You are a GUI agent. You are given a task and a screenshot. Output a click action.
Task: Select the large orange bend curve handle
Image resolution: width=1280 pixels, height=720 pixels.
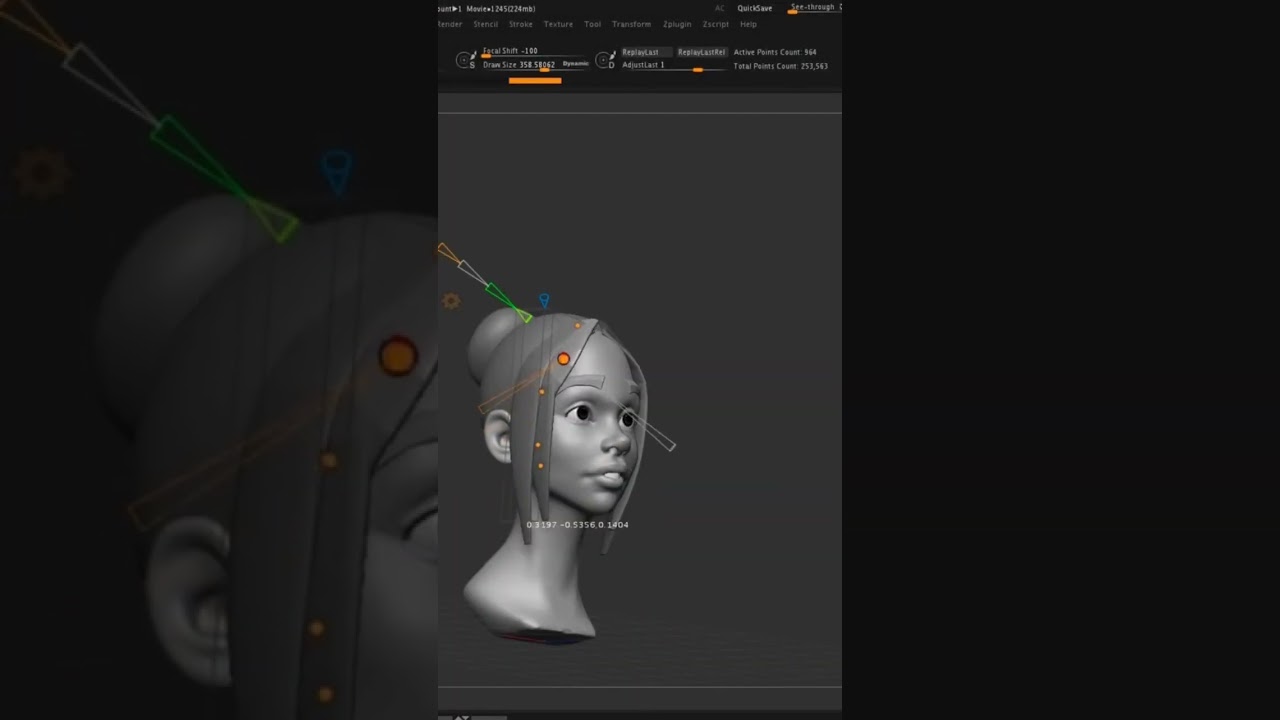564,359
